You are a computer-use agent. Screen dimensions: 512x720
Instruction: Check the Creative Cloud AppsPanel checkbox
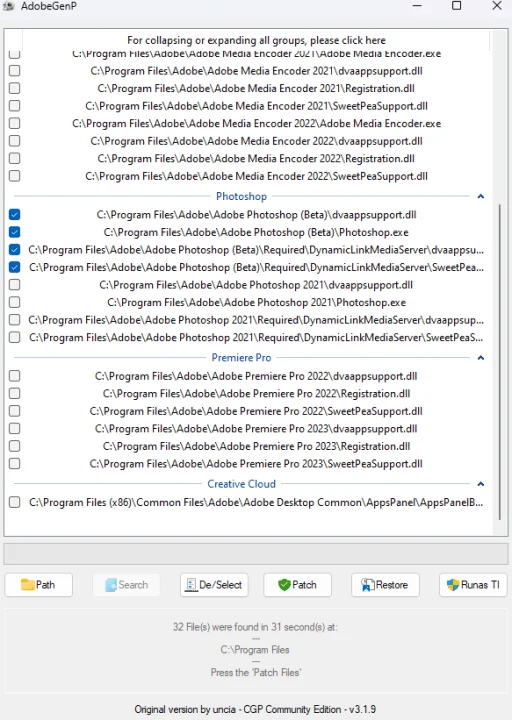click(15, 502)
